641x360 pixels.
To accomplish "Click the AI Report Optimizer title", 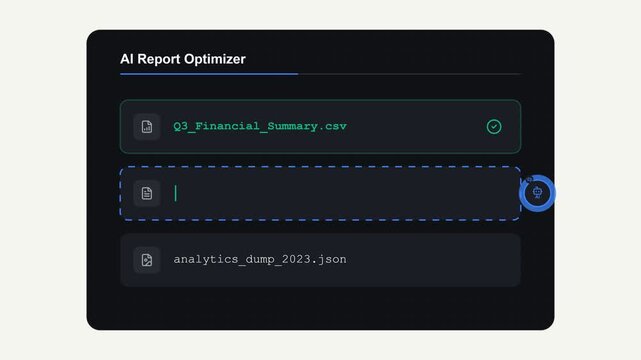I will click(x=183, y=59).
